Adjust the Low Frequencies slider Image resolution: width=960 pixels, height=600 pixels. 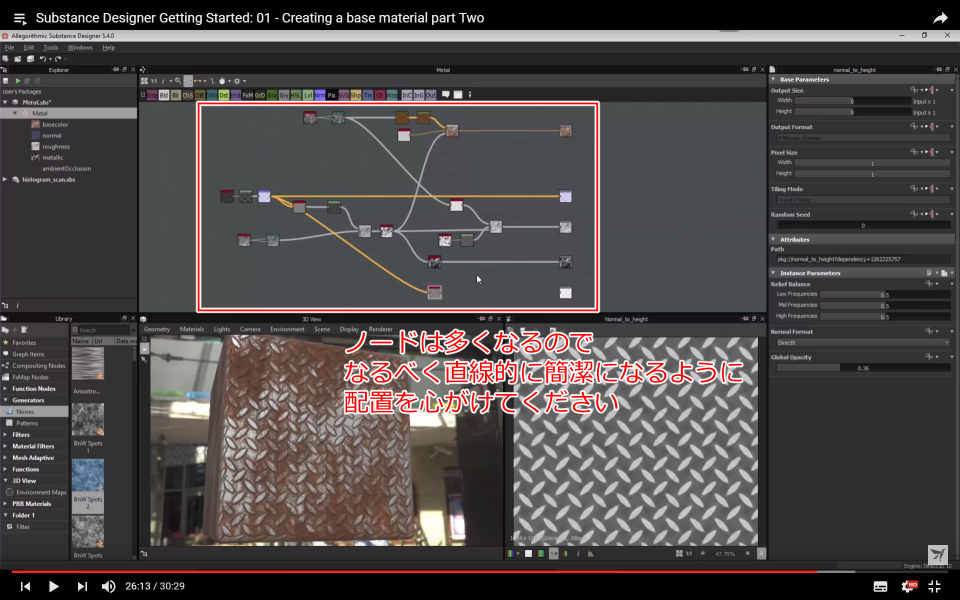885,294
